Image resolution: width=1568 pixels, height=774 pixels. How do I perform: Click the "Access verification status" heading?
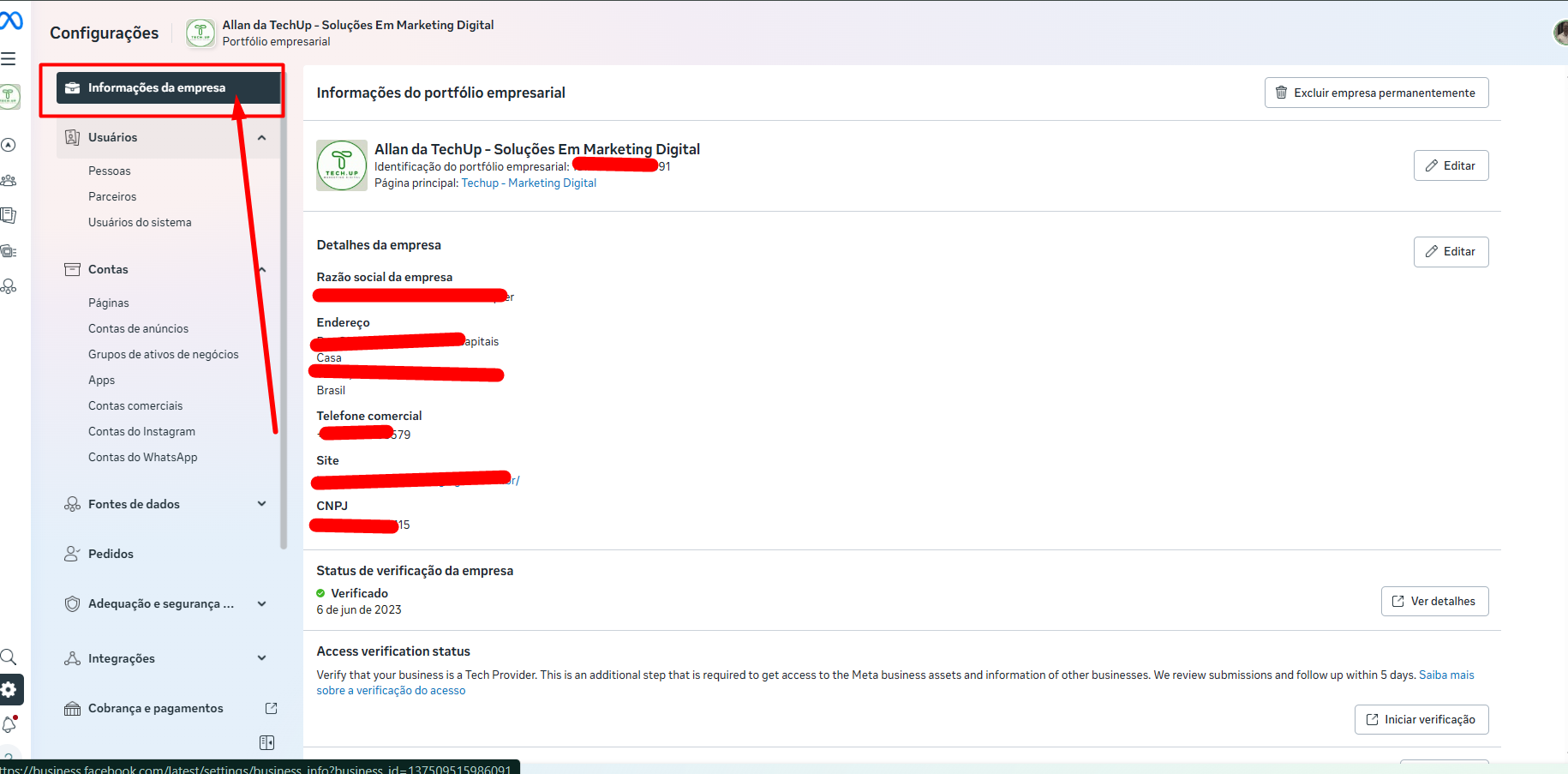(393, 651)
